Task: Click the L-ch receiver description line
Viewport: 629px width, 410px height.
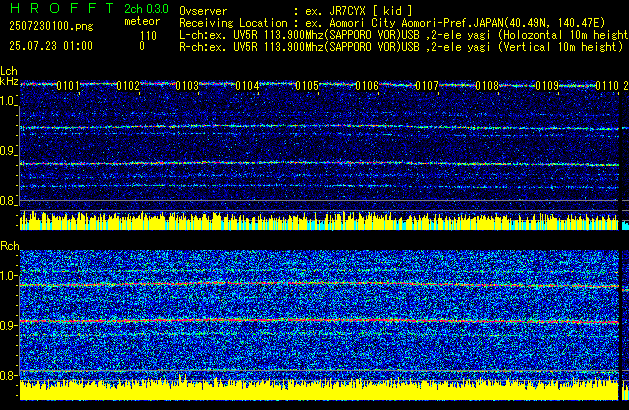Action: [404, 35]
